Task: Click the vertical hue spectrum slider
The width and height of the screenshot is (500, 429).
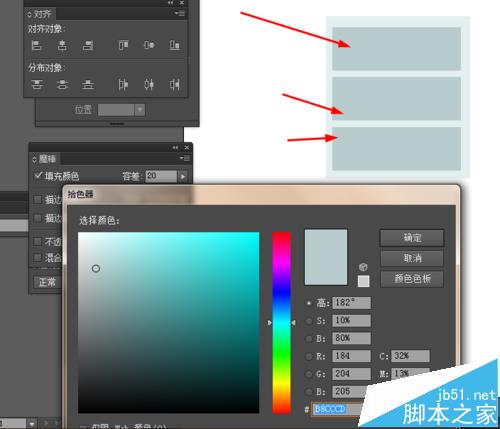Action: point(281,323)
